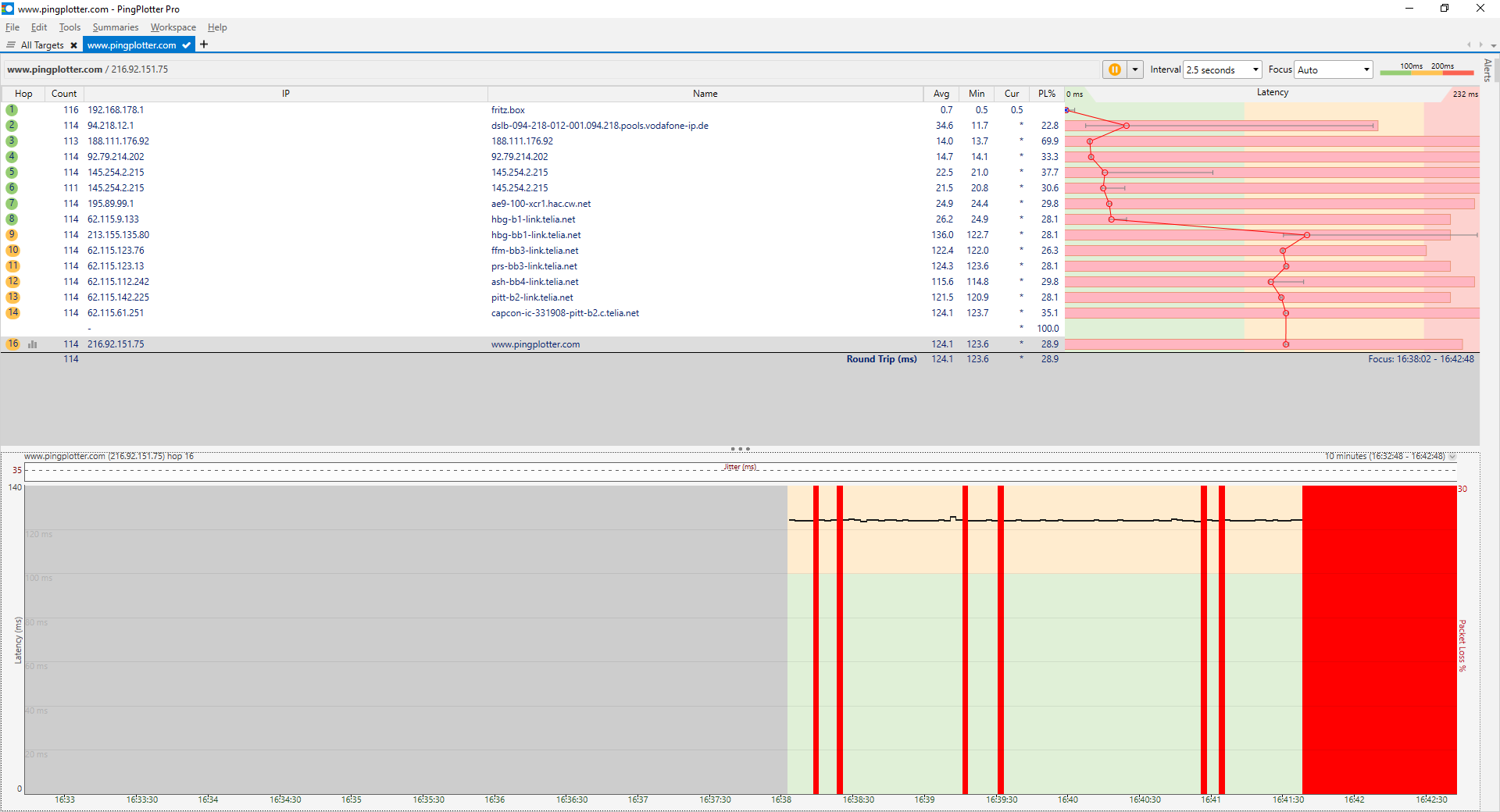Open the dropdown arrow beside the pause button
The height and width of the screenshot is (812, 1500).
click(x=1135, y=69)
